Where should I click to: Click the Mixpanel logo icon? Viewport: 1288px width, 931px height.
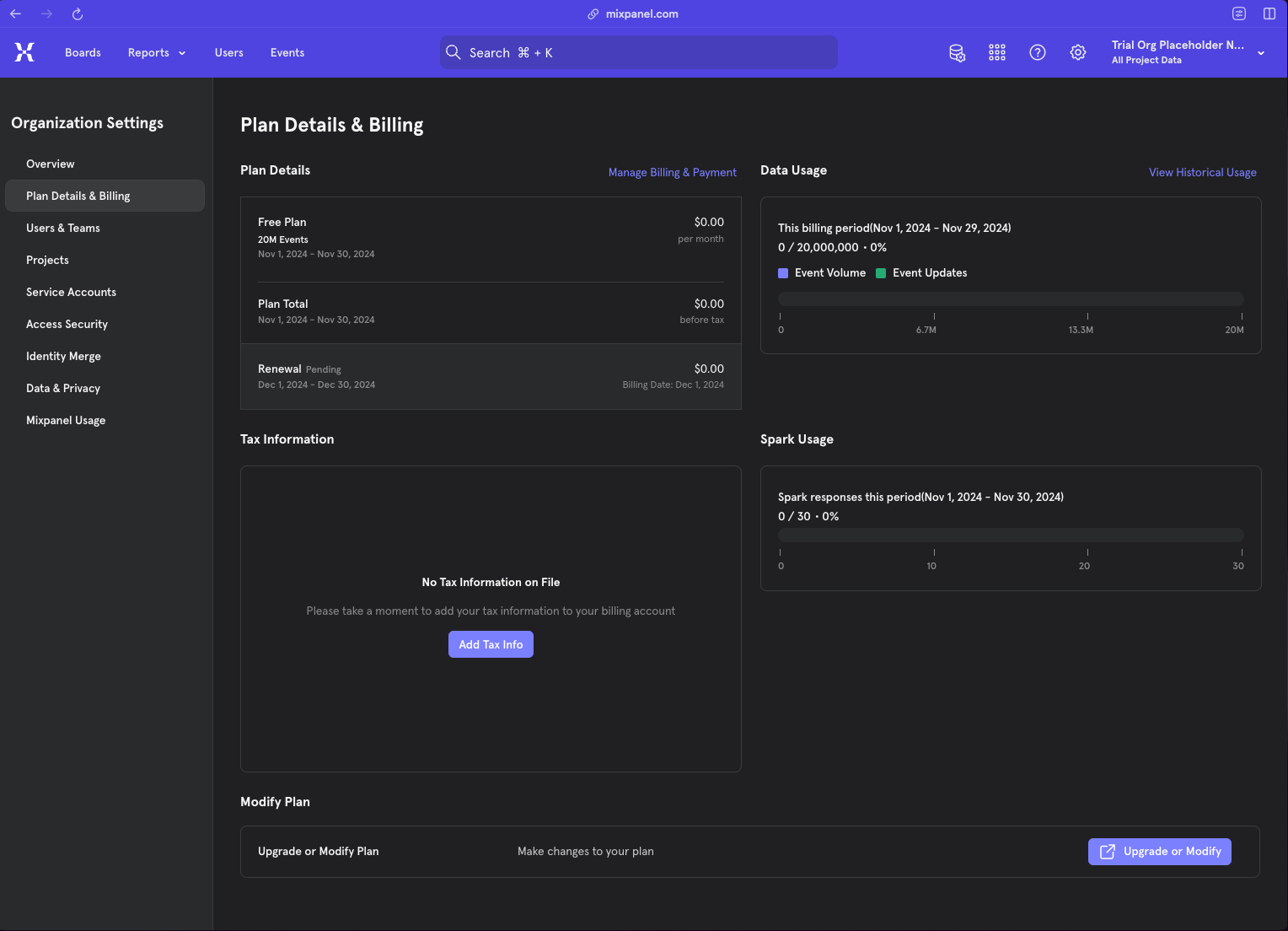tap(24, 52)
